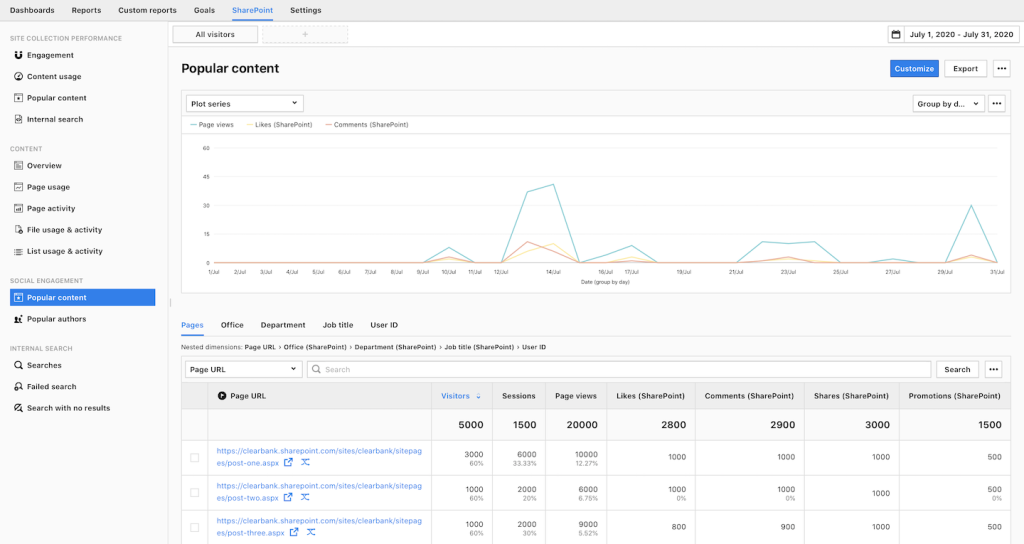Open Settings in top navigation
The width and height of the screenshot is (1024, 544).
click(x=306, y=10)
